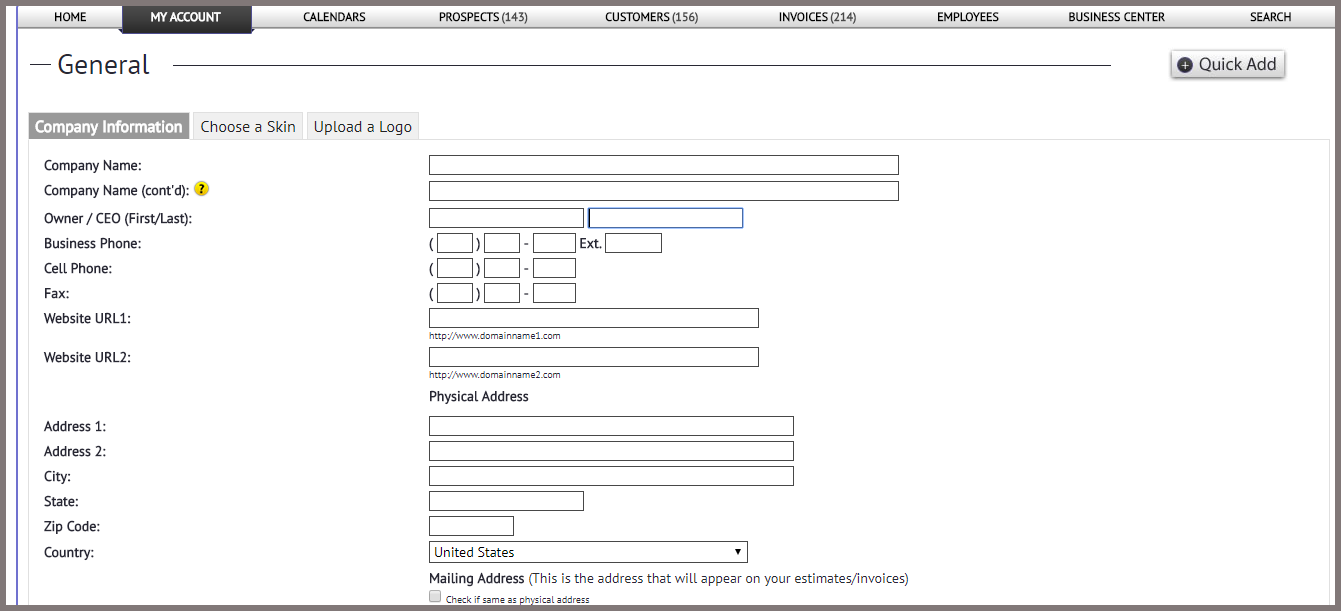The height and width of the screenshot is (611, 1341).
Task: Click the yellow help icon beside Company Name (cont'd)
Action: point(201,189)
